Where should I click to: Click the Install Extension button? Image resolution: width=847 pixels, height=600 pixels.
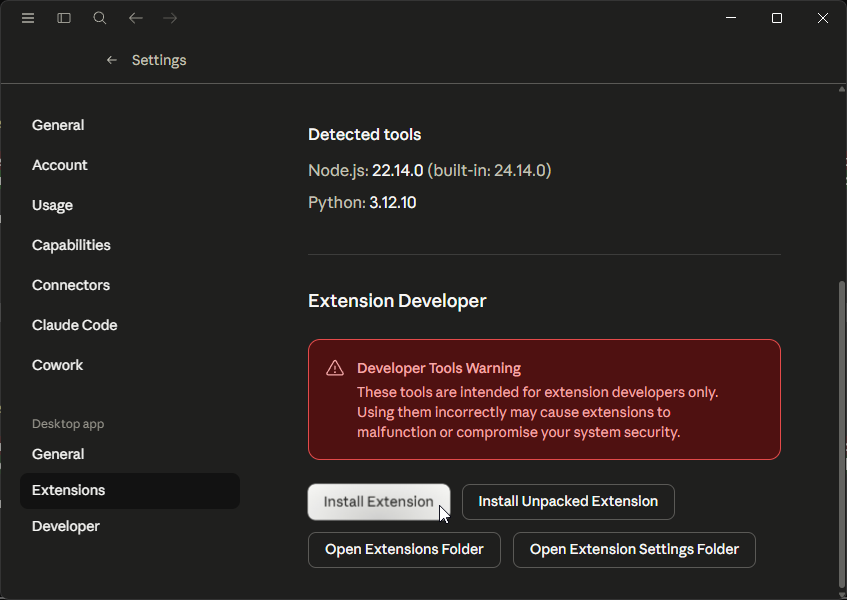378,501
